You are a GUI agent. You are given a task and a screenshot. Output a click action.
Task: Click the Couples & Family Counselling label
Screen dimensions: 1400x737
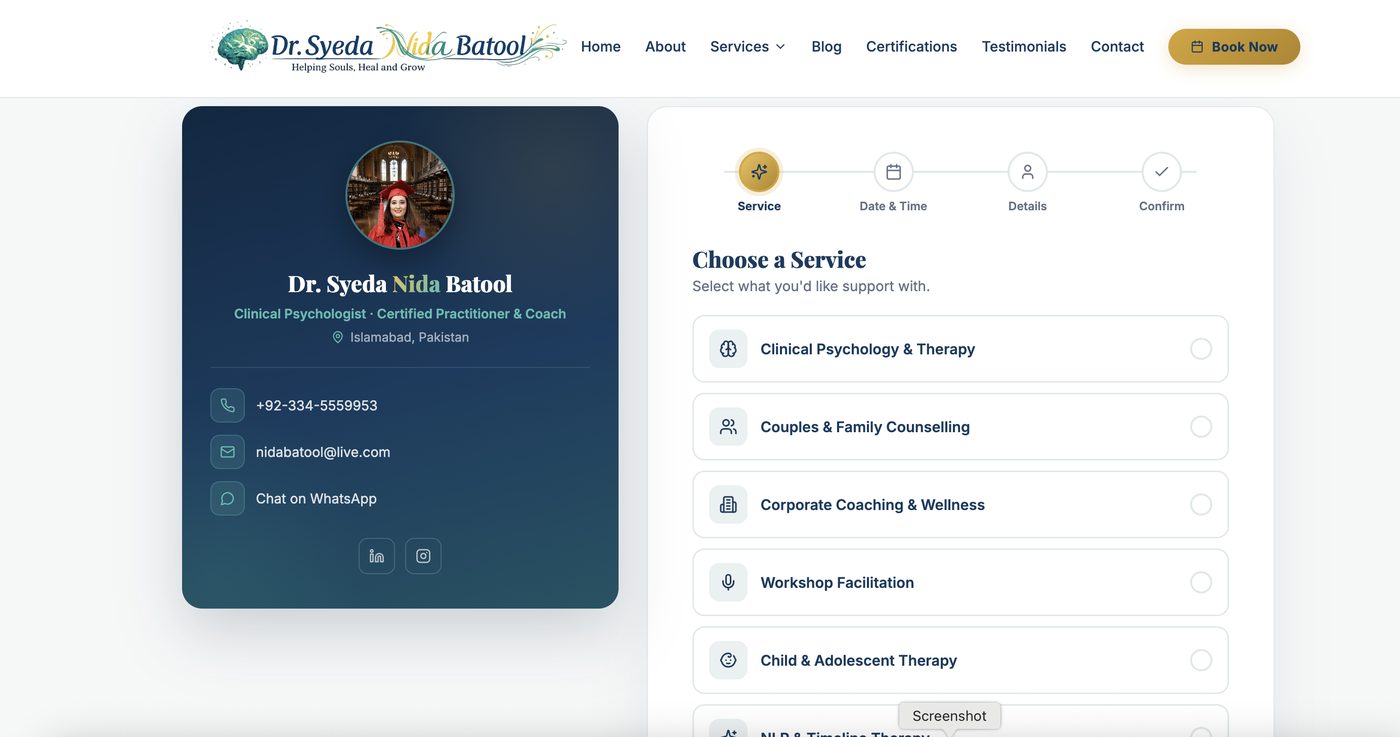point(865,427)
